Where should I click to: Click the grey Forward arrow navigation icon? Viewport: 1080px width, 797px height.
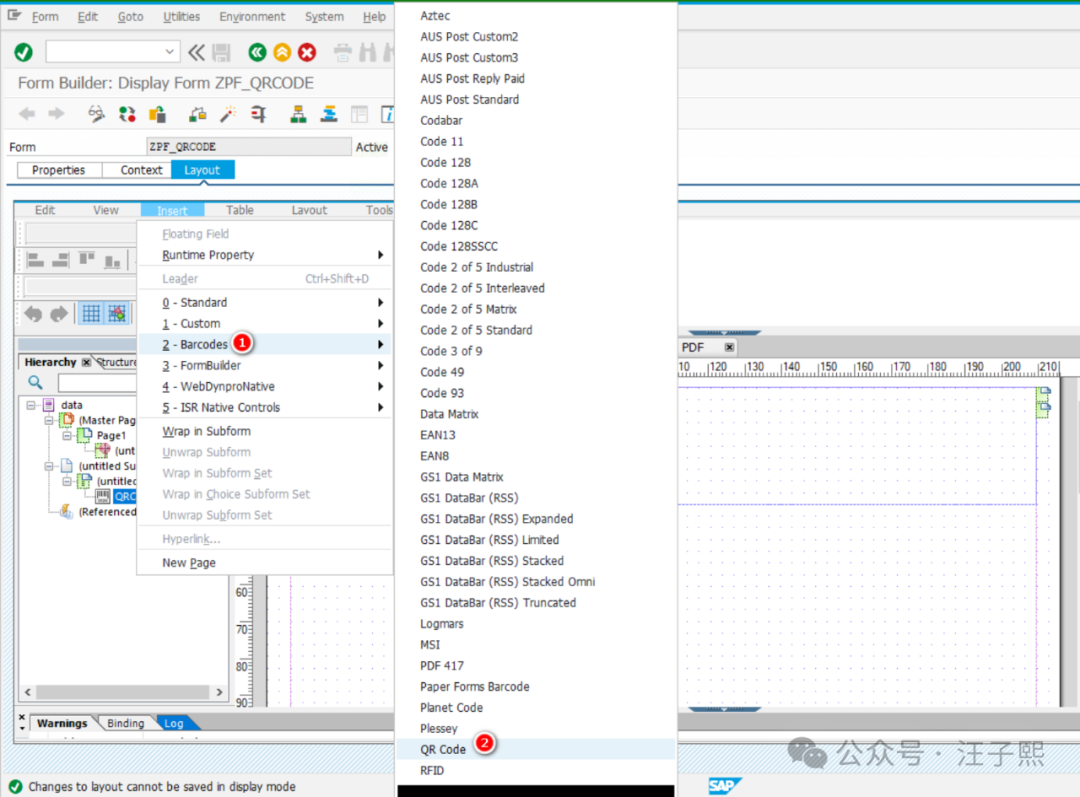tap(56, 114)
